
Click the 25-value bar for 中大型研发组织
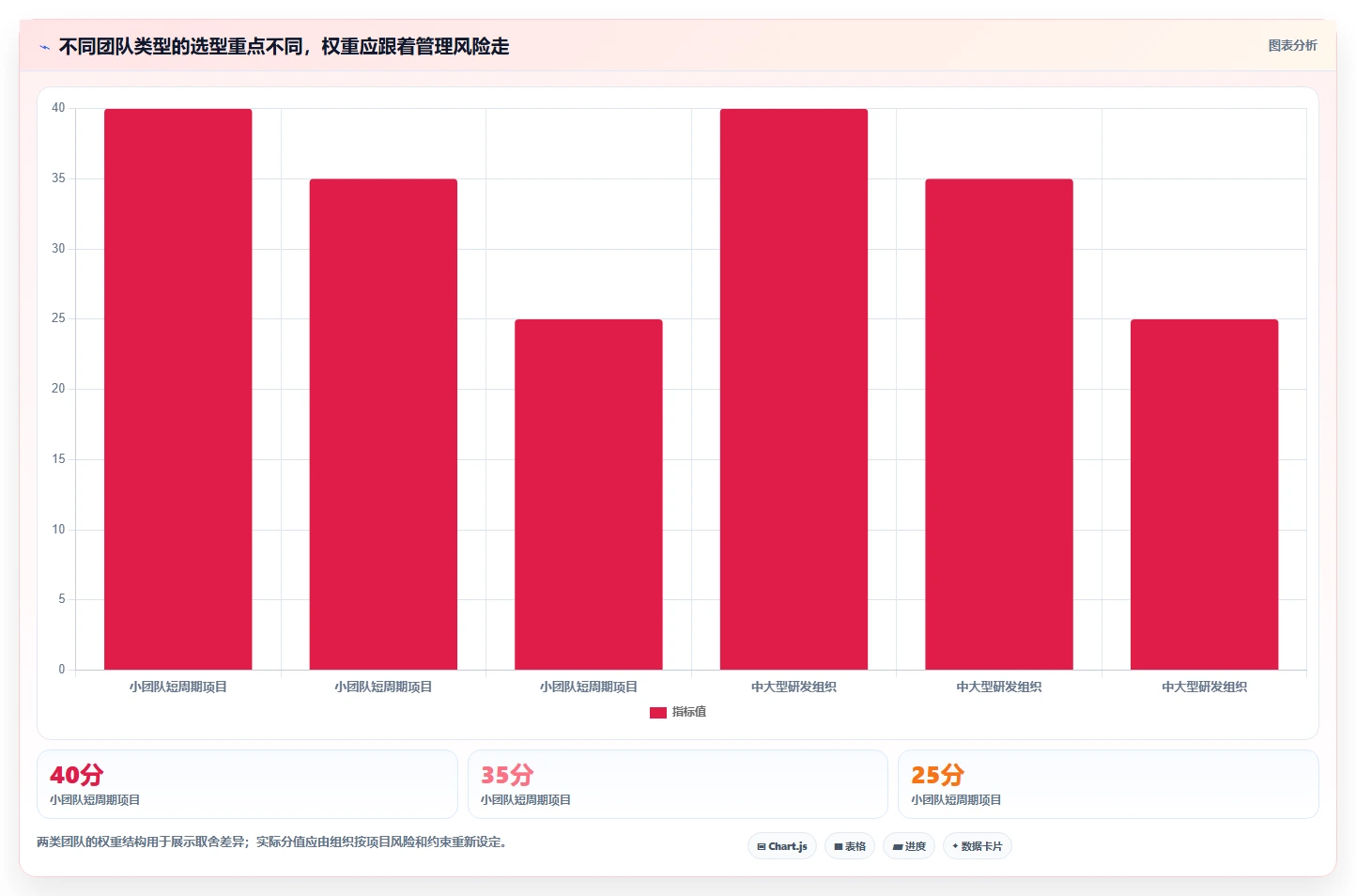click(1204, 494)
